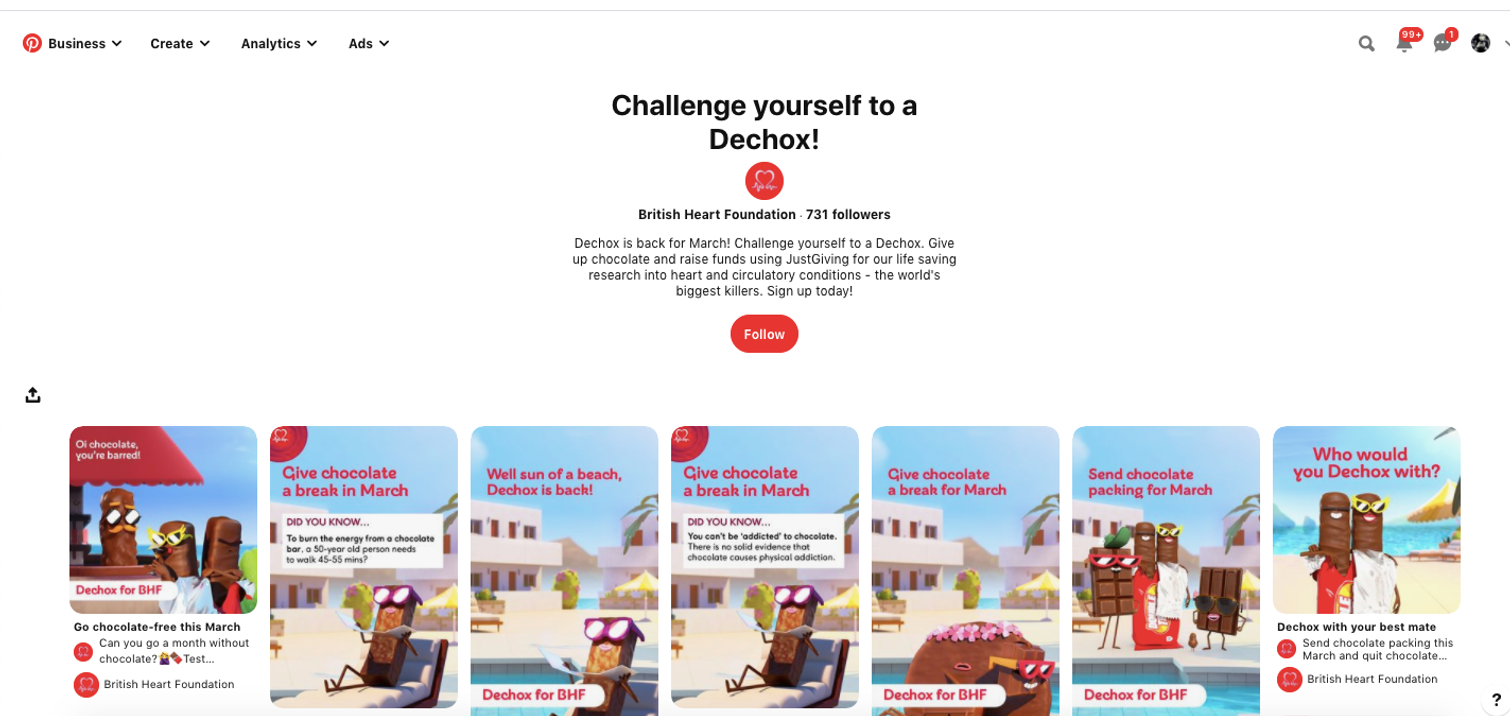Image resolution: width=1510 pixels, height=716 pixels.
Task: Expand the Create dropdown menu
Action: (180, 43)
